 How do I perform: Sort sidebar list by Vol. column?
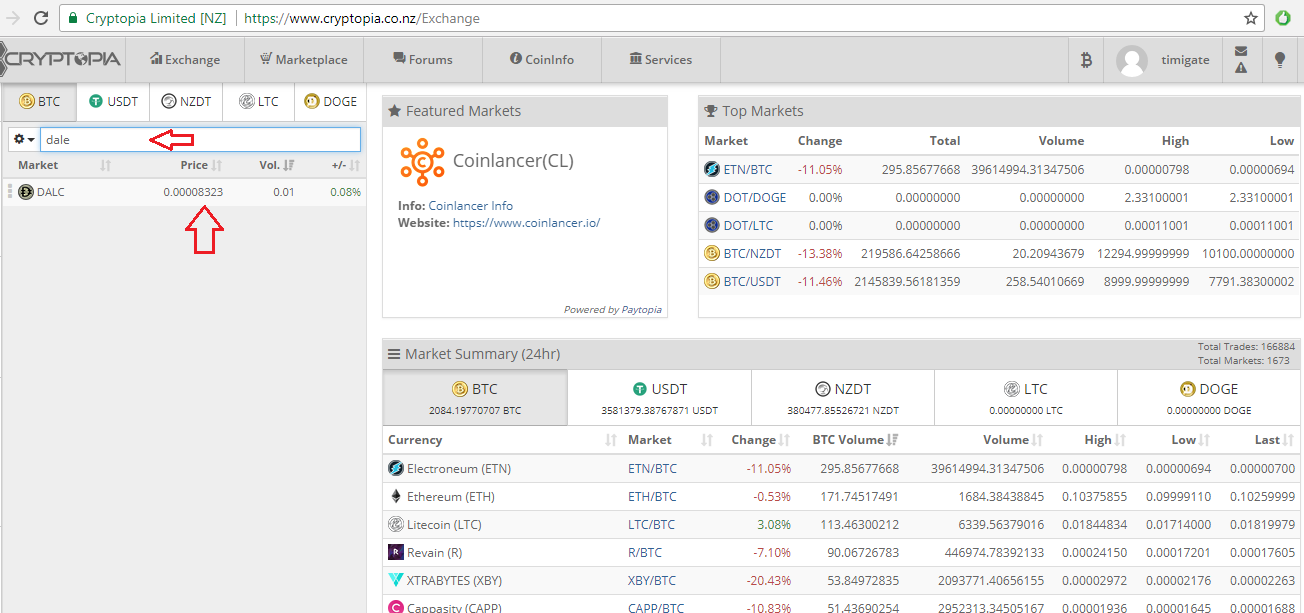(277, 165)
